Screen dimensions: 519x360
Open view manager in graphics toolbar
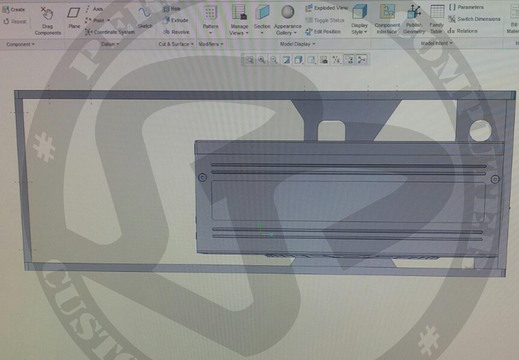click(x=324, y=60)
